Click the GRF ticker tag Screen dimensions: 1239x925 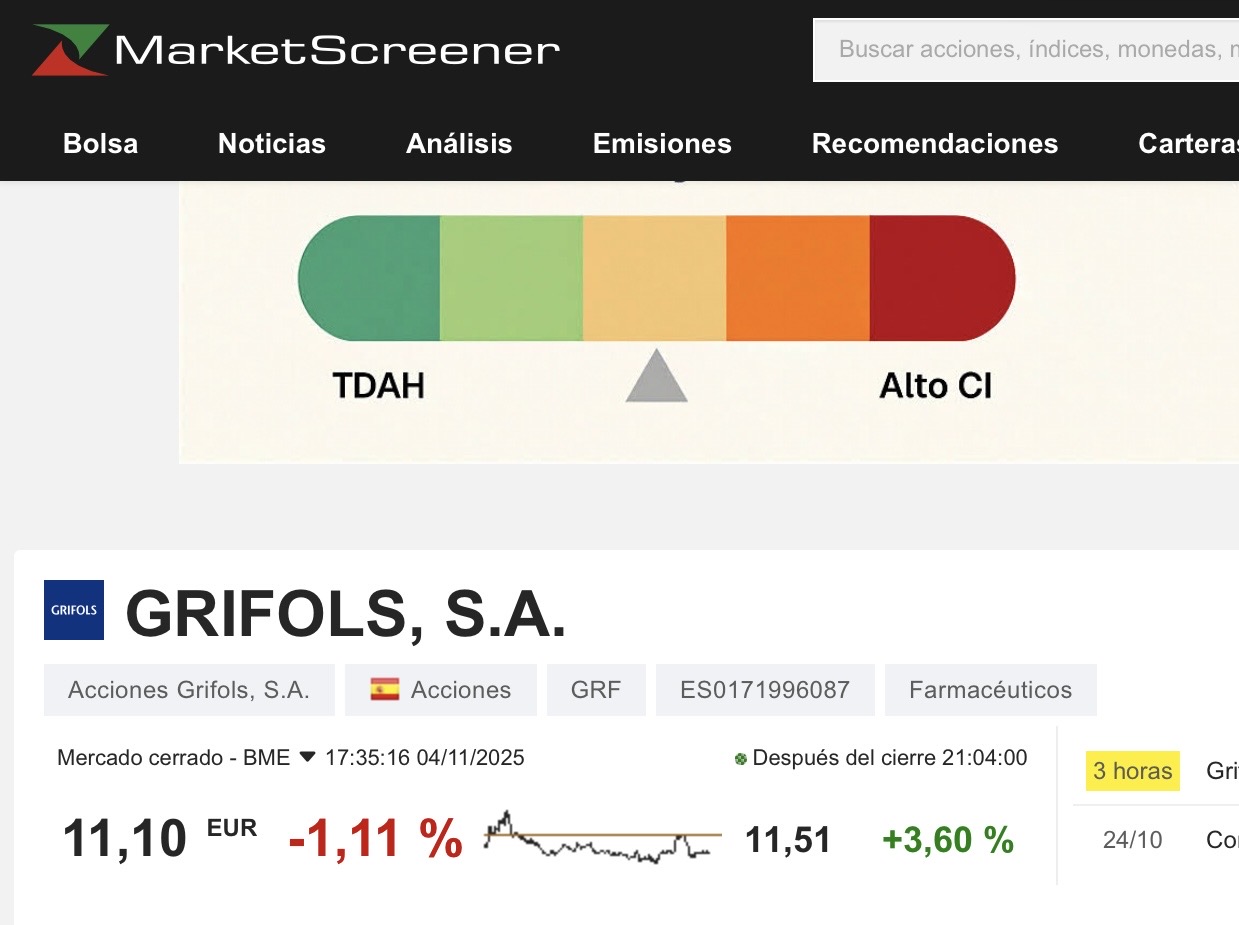coord(596,689)
